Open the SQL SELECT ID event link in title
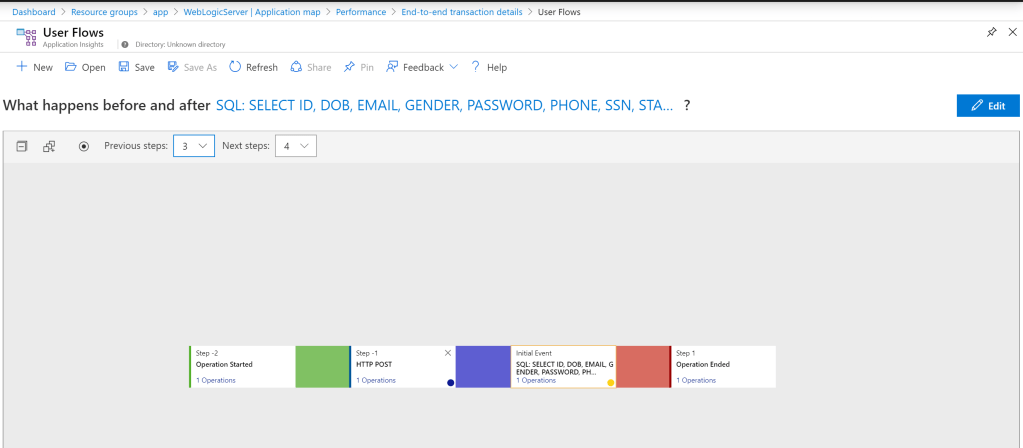1023x448 pixels. 444,106
